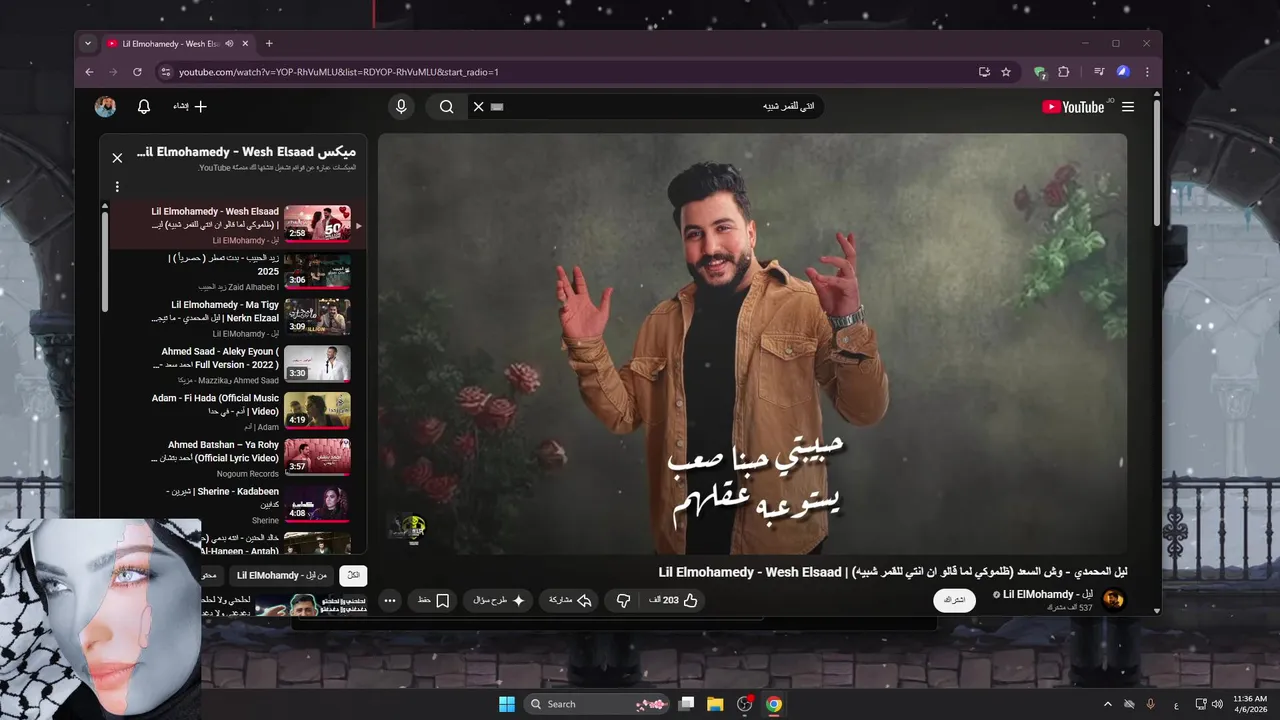Image resolution: width=1280 pixels, height=720 pixels.
Task: Click the Ask (sparkle) button
Action: point(500,601)
